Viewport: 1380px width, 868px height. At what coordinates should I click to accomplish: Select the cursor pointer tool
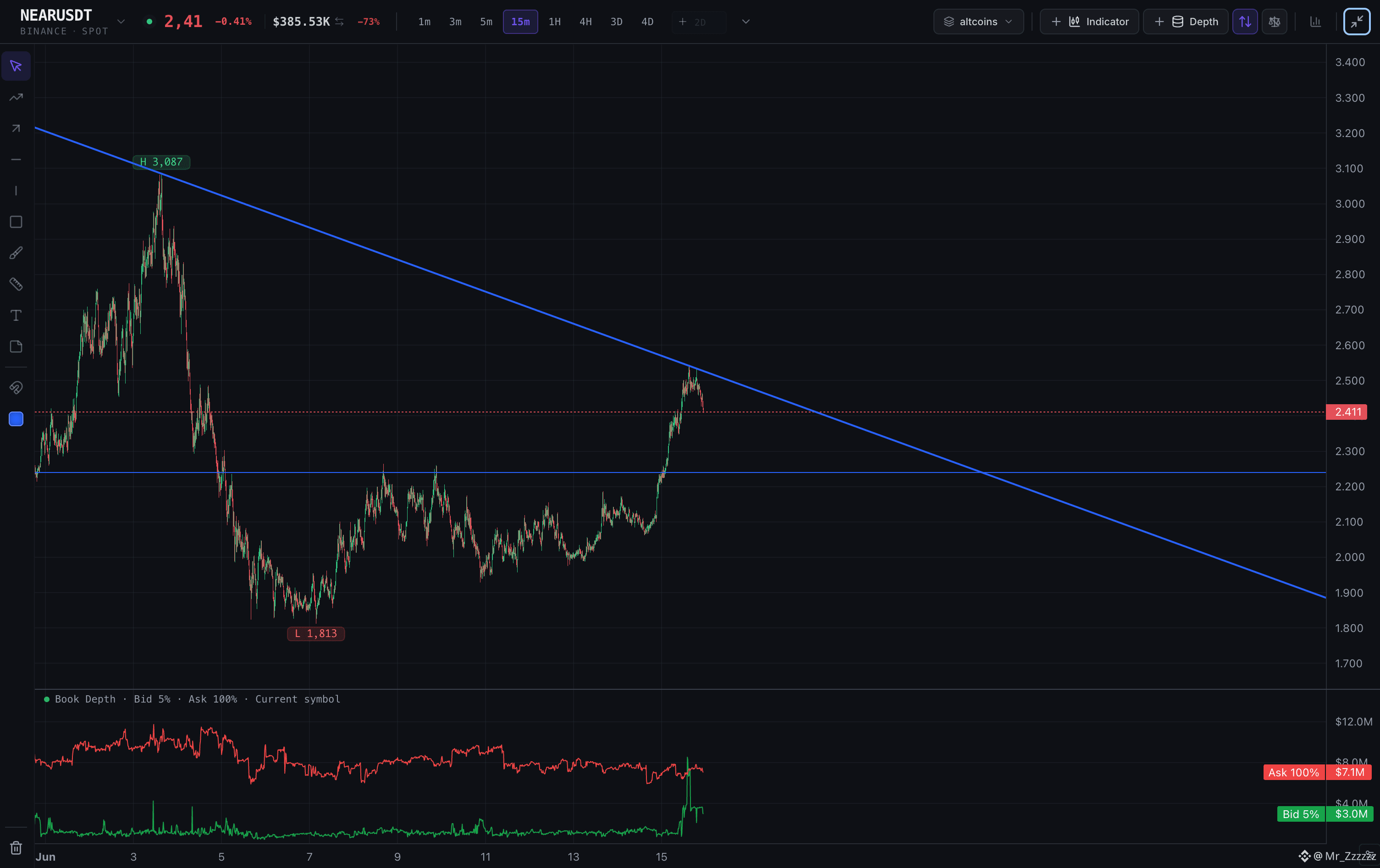16,66
